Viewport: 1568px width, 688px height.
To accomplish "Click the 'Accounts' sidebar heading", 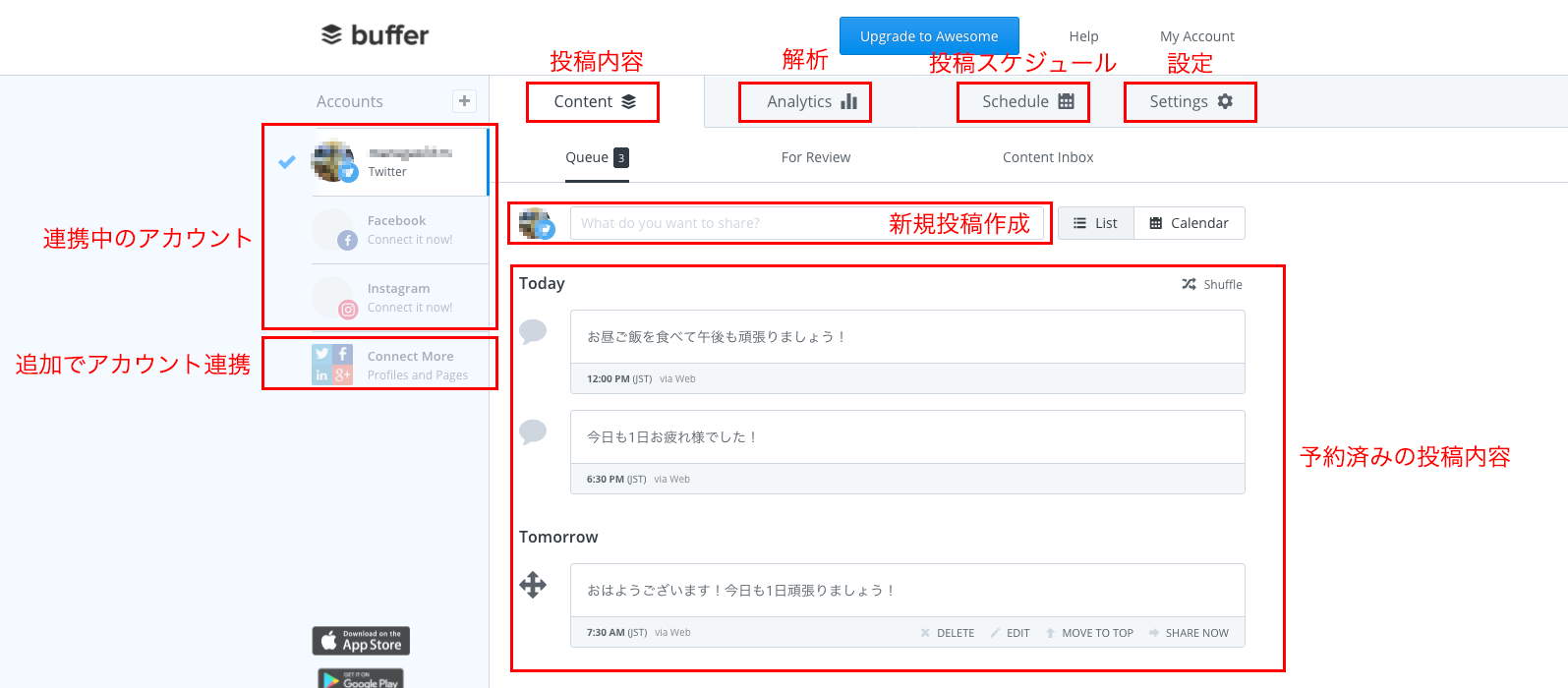I will click(x=350, y=101).
